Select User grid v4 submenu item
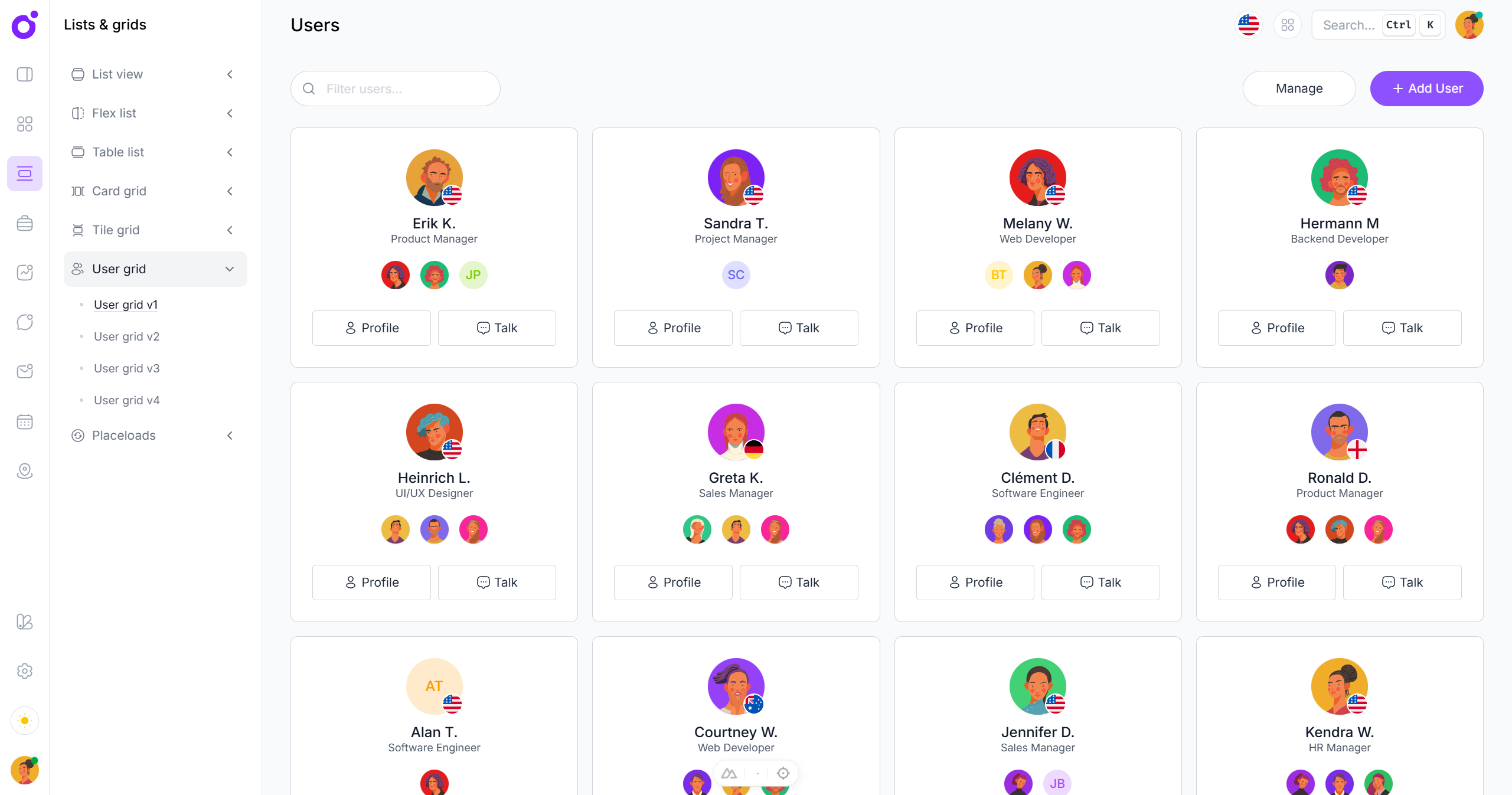 (126, 400)
